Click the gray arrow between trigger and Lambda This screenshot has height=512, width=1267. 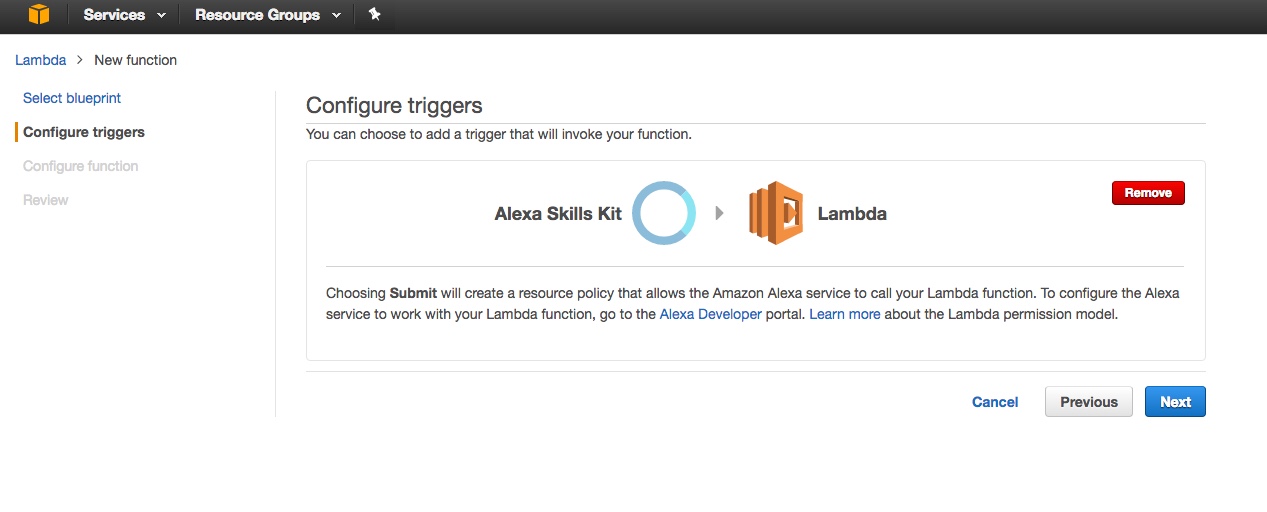[x=719, y=213]
